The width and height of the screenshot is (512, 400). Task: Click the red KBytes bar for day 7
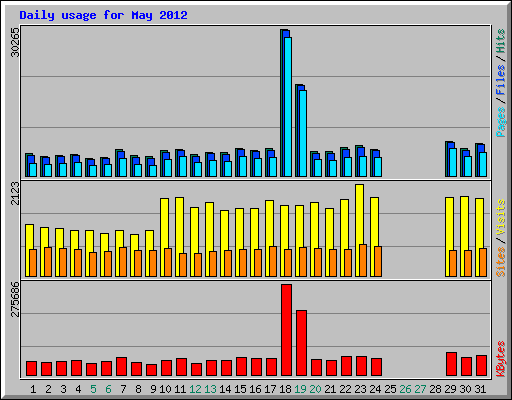pyautogui.click(x=121, y=367)
